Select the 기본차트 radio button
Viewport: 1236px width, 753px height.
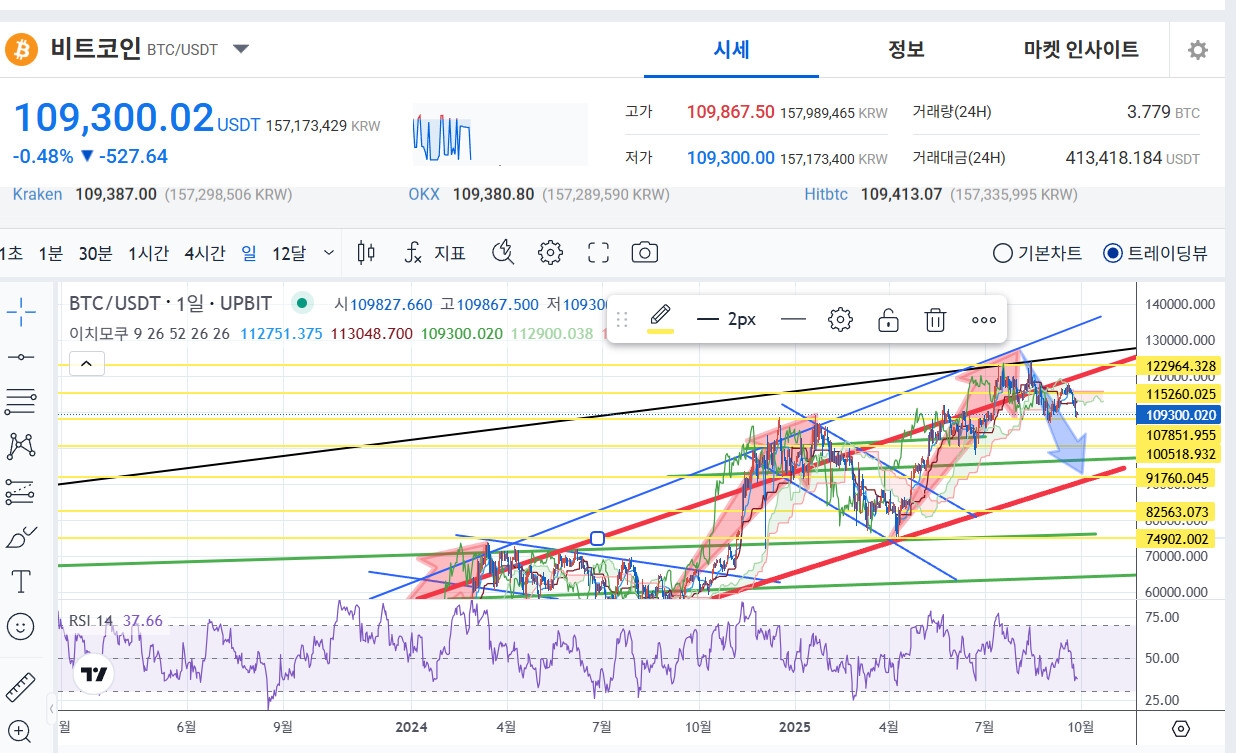pos(1003,253)
